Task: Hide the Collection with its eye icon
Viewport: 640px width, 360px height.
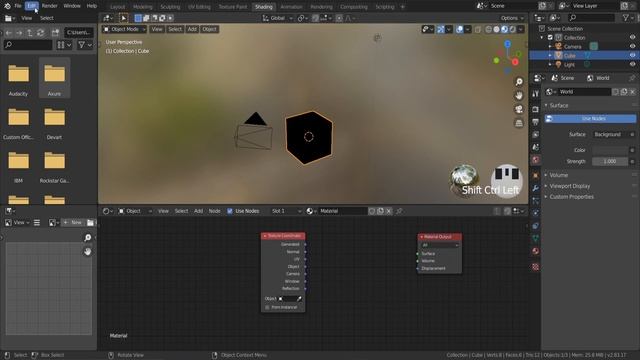Action: point(632,38)
